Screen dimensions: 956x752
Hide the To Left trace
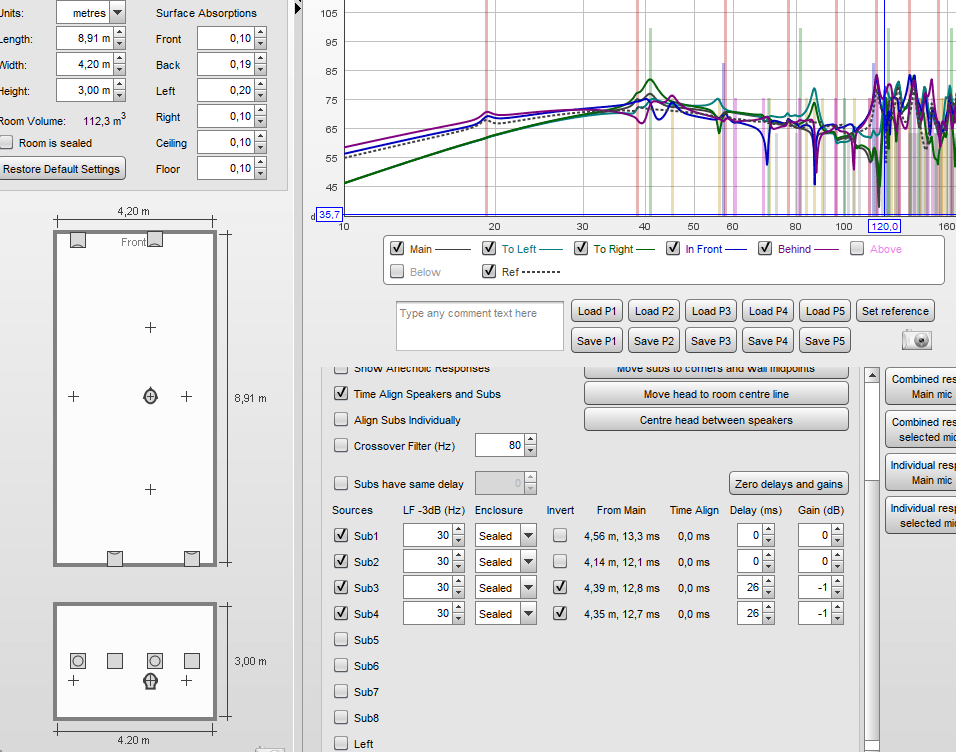pos(489,248)
